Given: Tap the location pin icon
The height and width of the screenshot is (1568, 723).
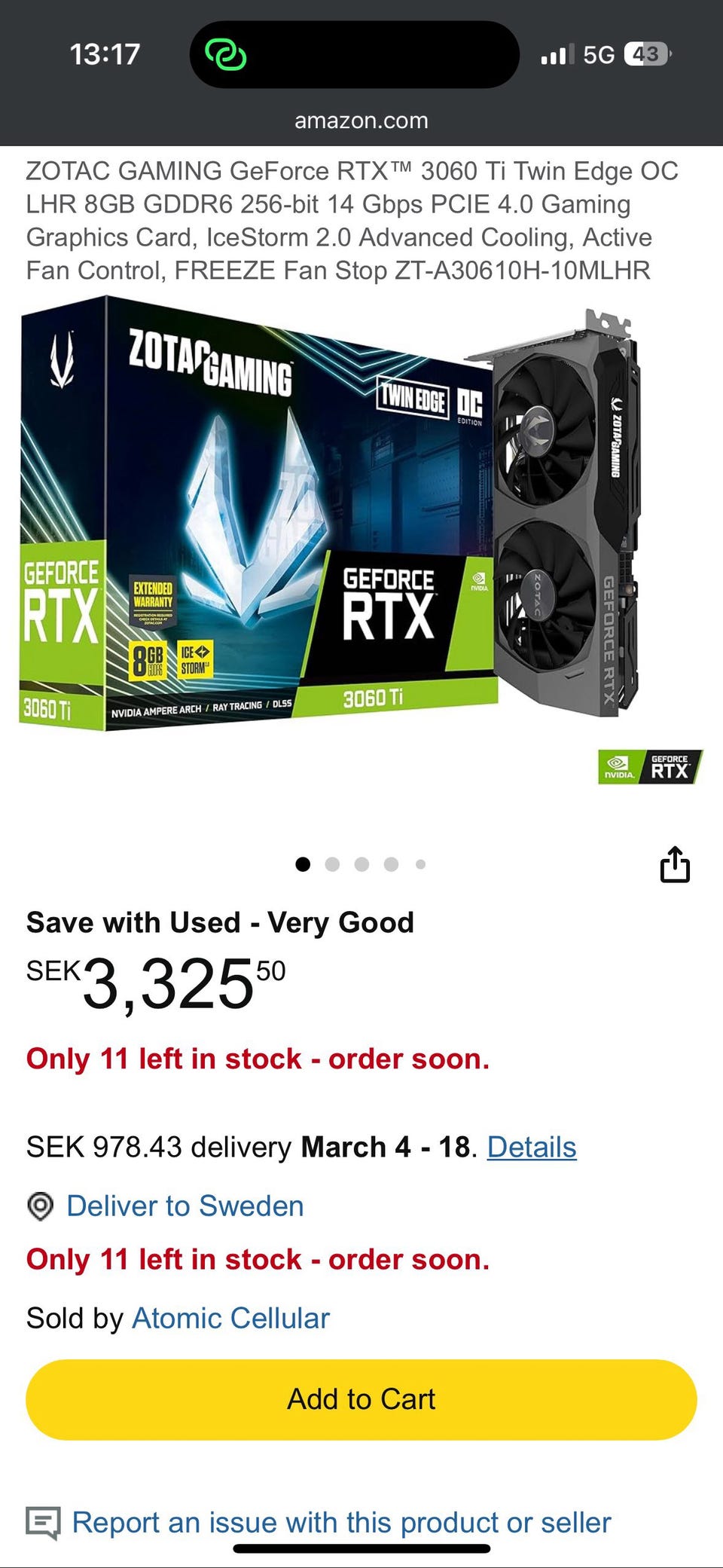Looking at the screenshot, I should 41,1206.
